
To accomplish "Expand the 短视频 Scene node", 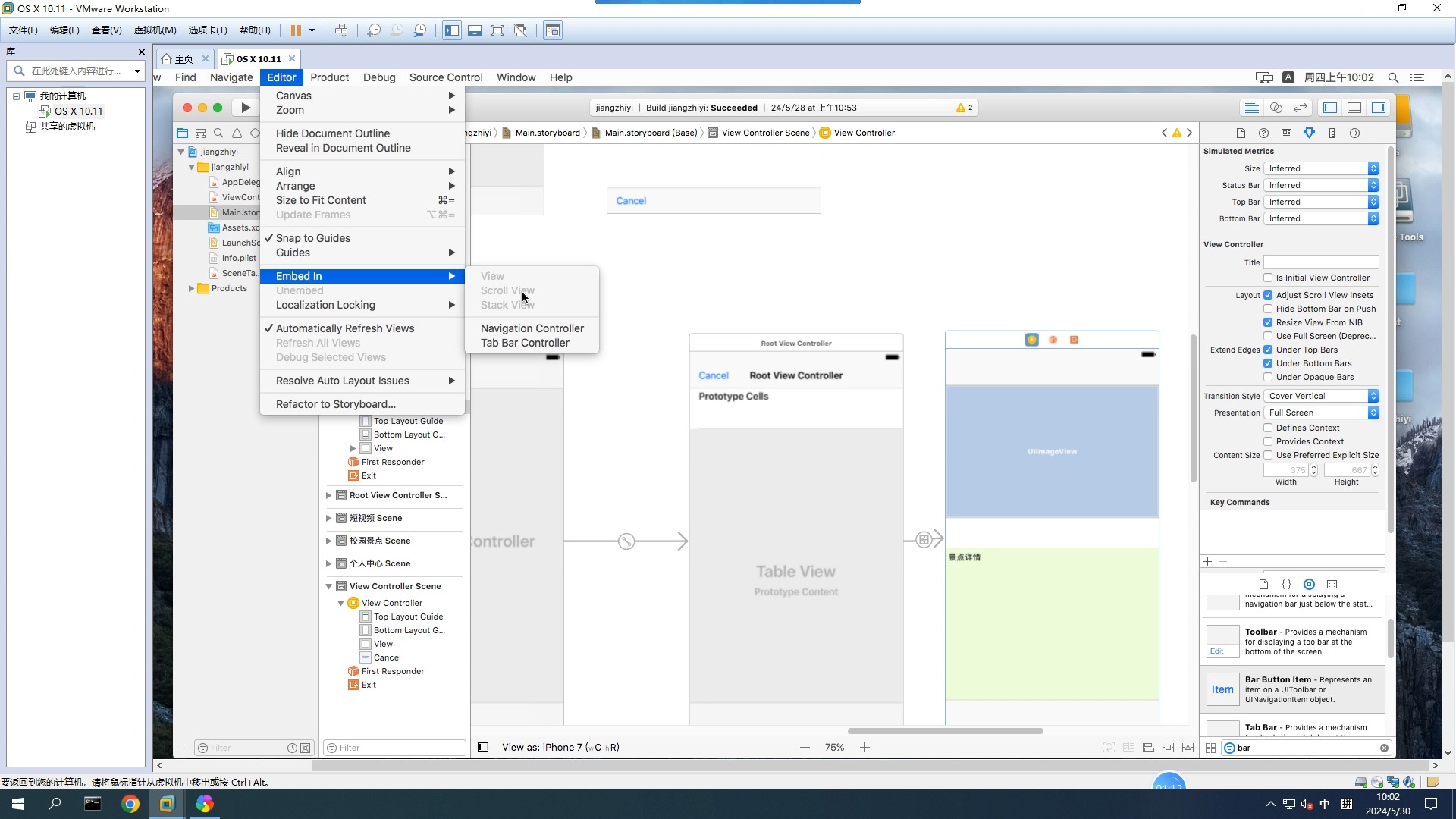I will tap(329, 518).
